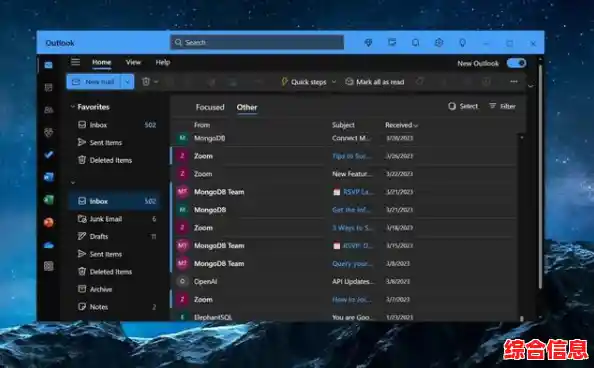Toggle the hamburger navigation pane button
The width and height of the screenshot is (594, 368).
click(76, 62)
